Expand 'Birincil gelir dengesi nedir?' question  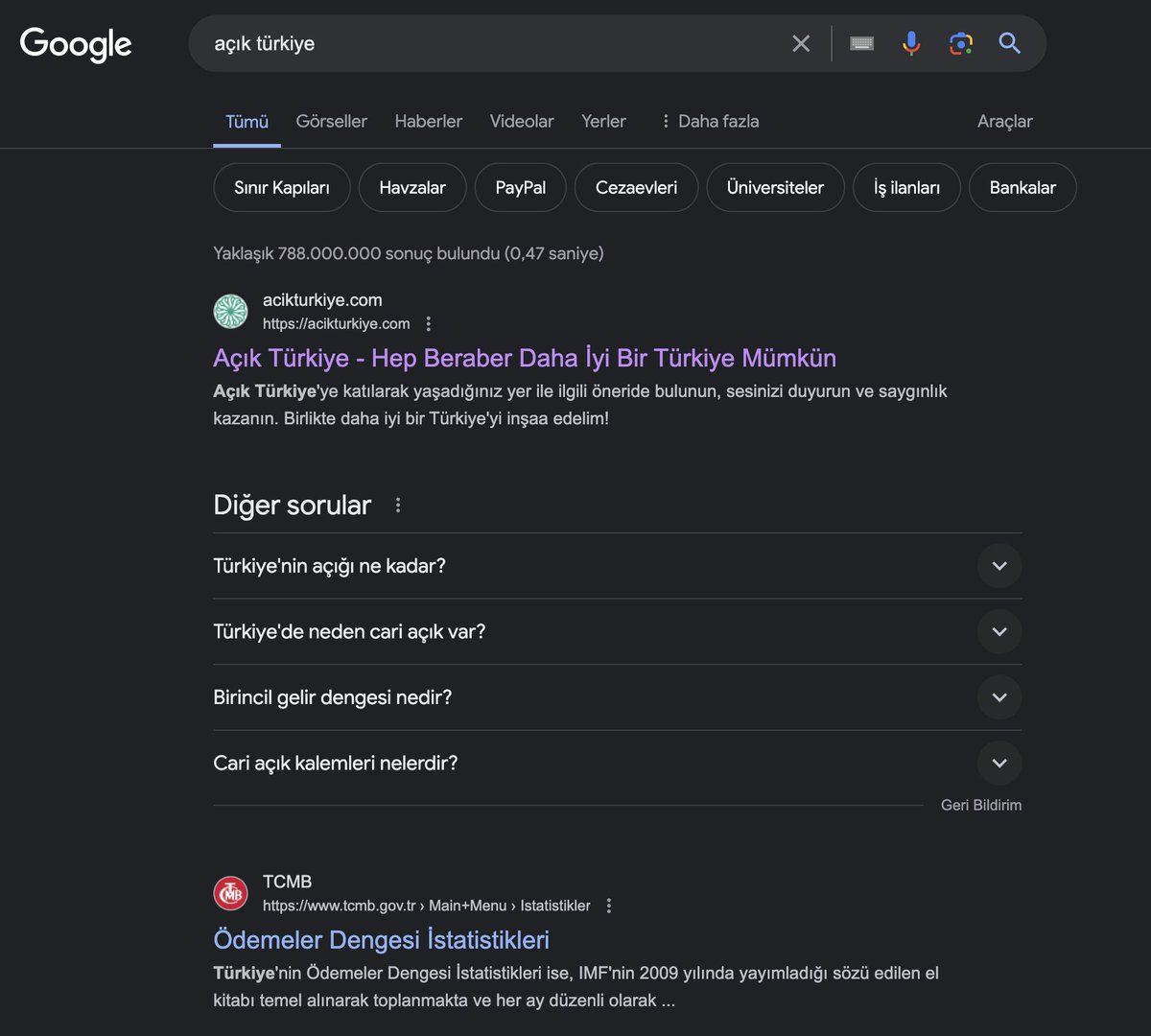point(998,697)
